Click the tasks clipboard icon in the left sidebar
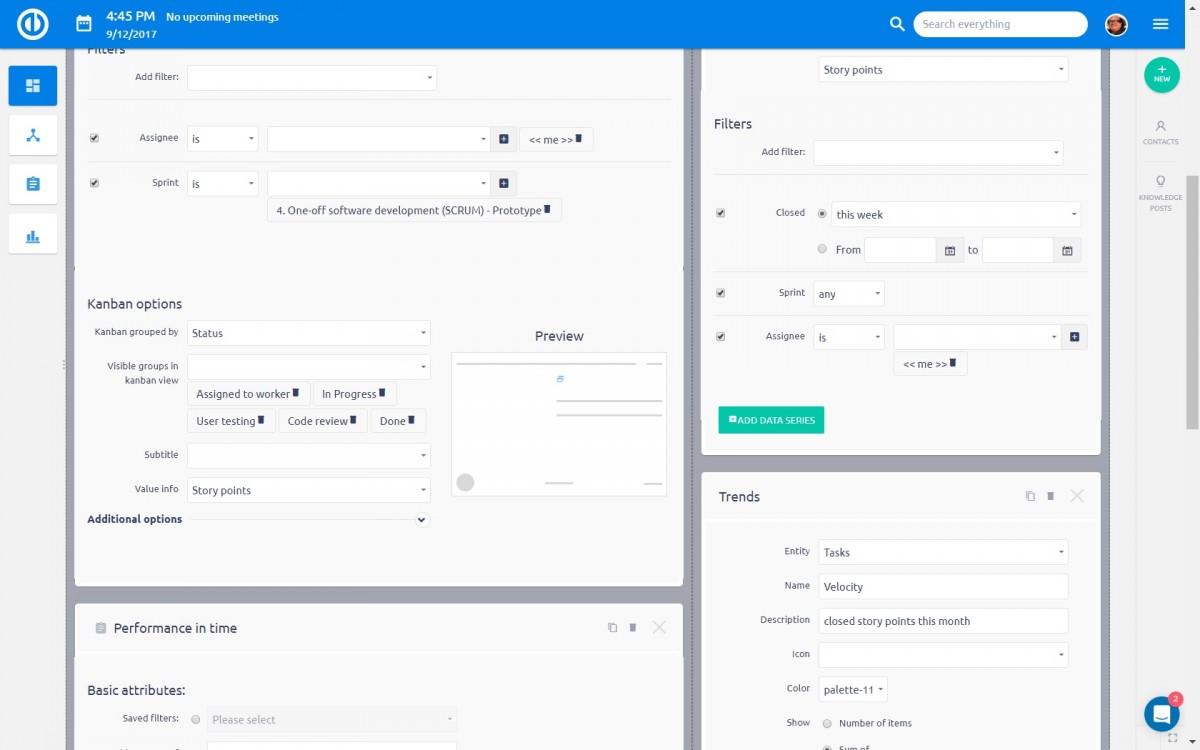 33,184
